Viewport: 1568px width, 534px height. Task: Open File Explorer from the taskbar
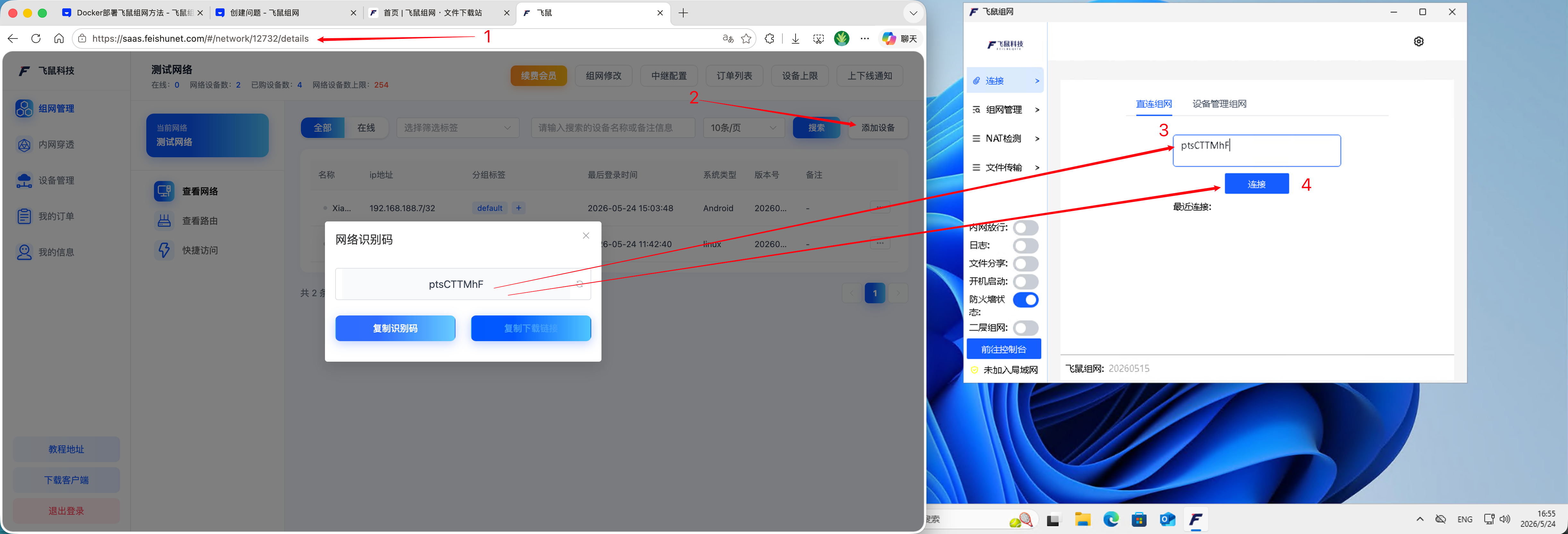click(x=1082, y=519)
